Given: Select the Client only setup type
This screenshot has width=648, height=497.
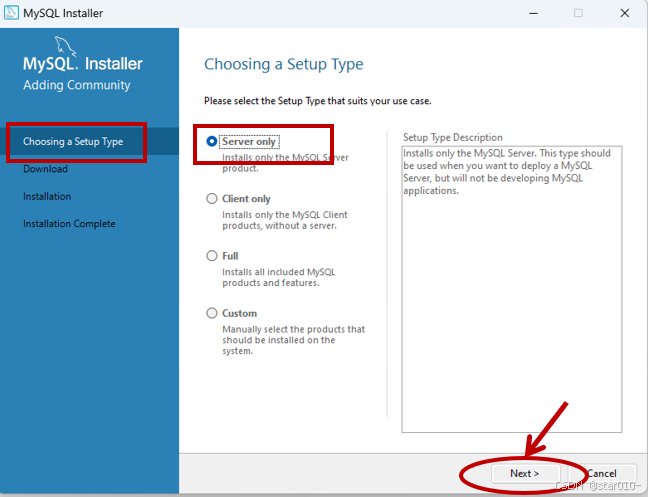Looking at the screenshot, I should pyautogui.click(x=212, y=199).
